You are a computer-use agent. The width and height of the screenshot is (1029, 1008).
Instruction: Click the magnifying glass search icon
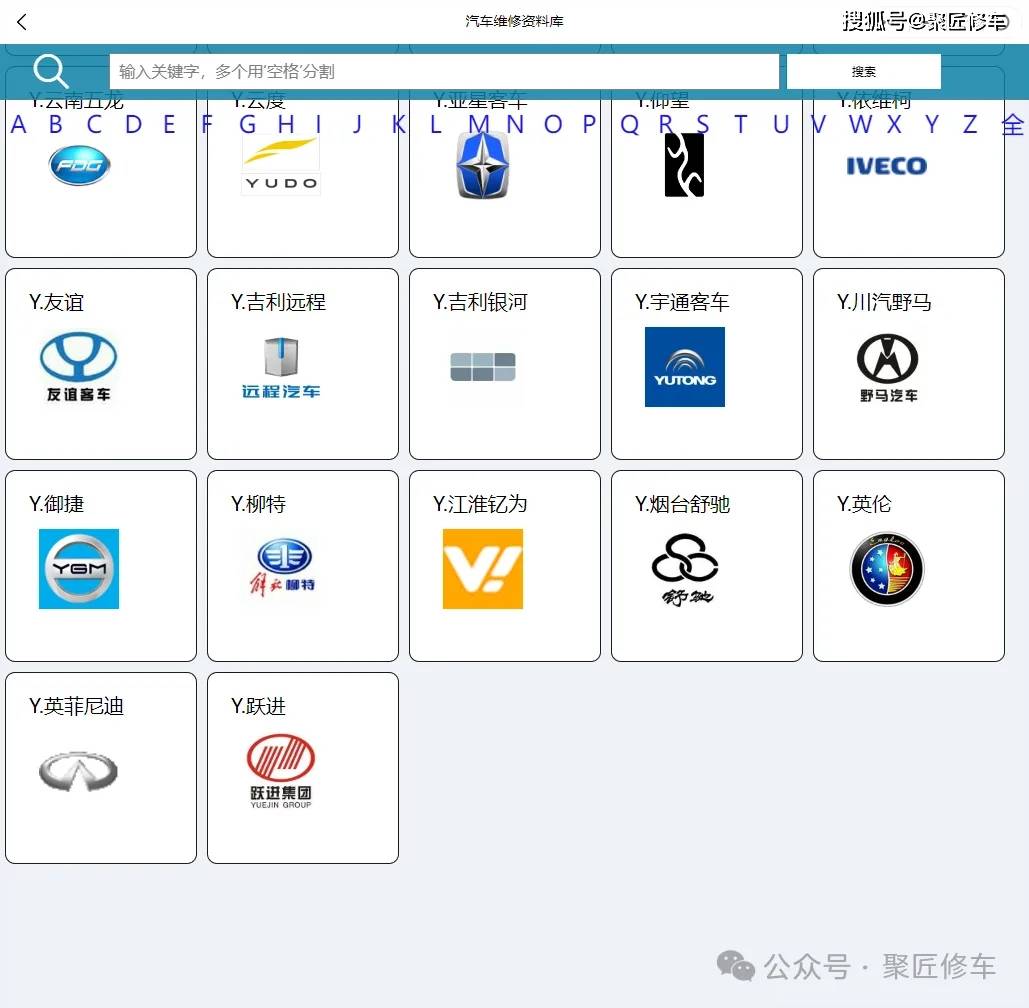pyautogui.click(x=51, y=71)
